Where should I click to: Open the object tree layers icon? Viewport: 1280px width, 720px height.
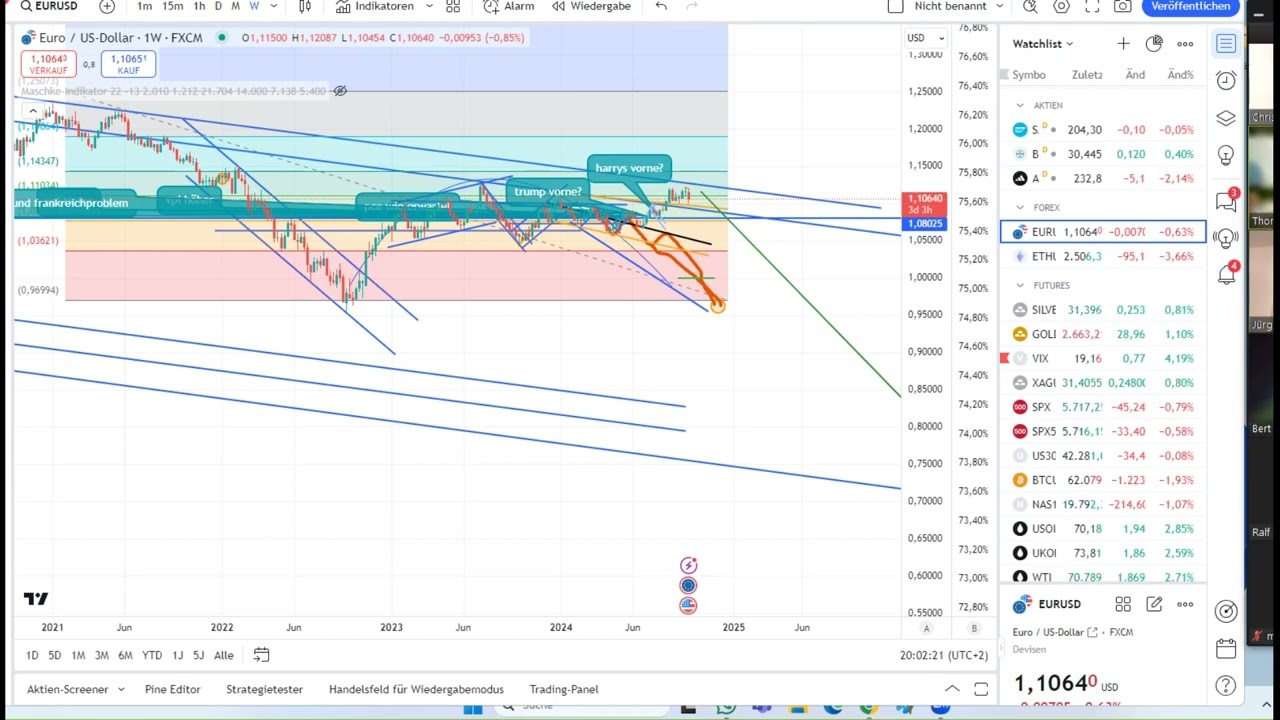[x=1226, y=118]
